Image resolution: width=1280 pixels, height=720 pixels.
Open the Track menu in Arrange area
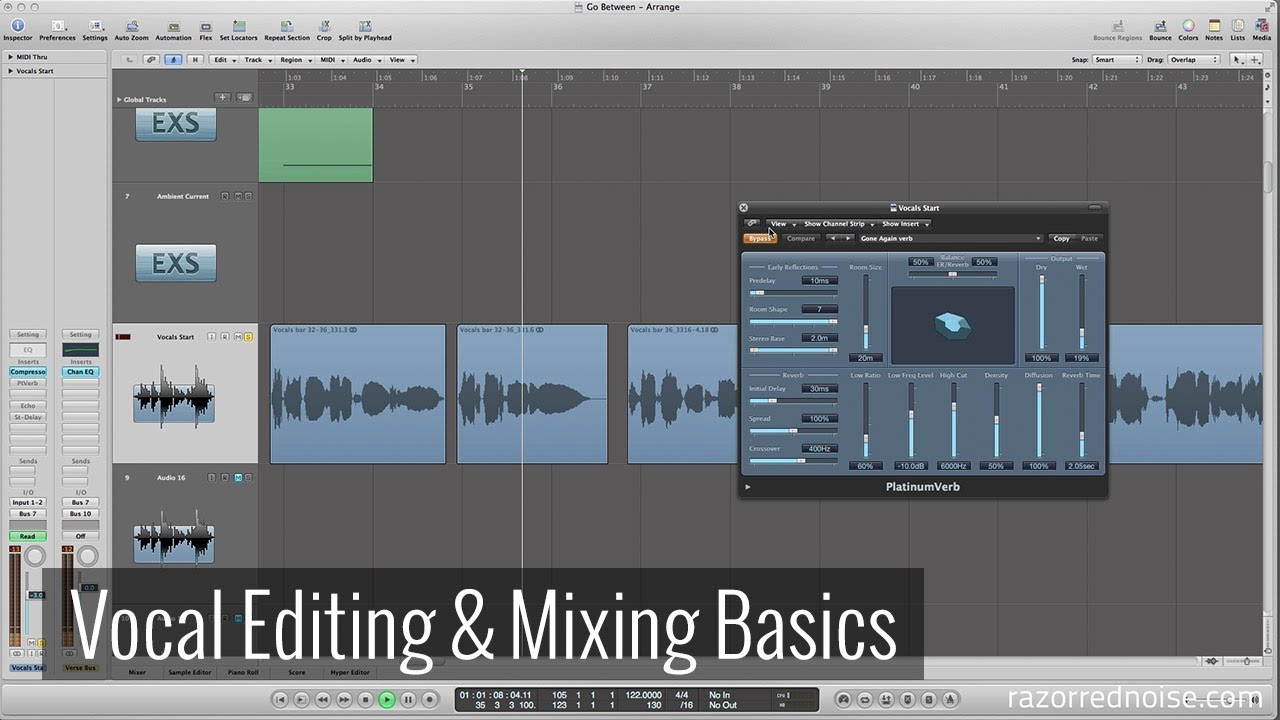coord(256,60)
